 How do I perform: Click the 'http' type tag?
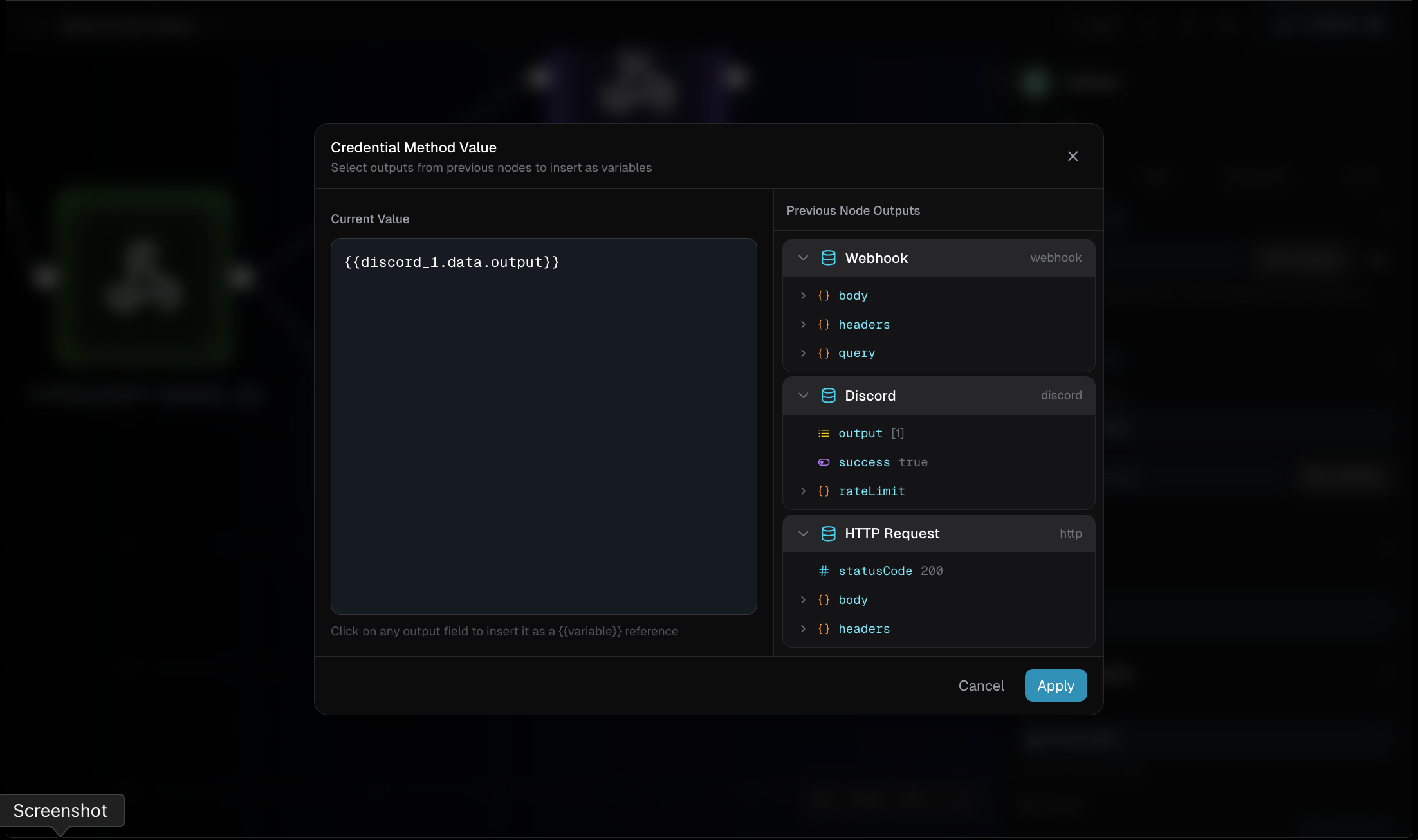(x=1071, y=534)
